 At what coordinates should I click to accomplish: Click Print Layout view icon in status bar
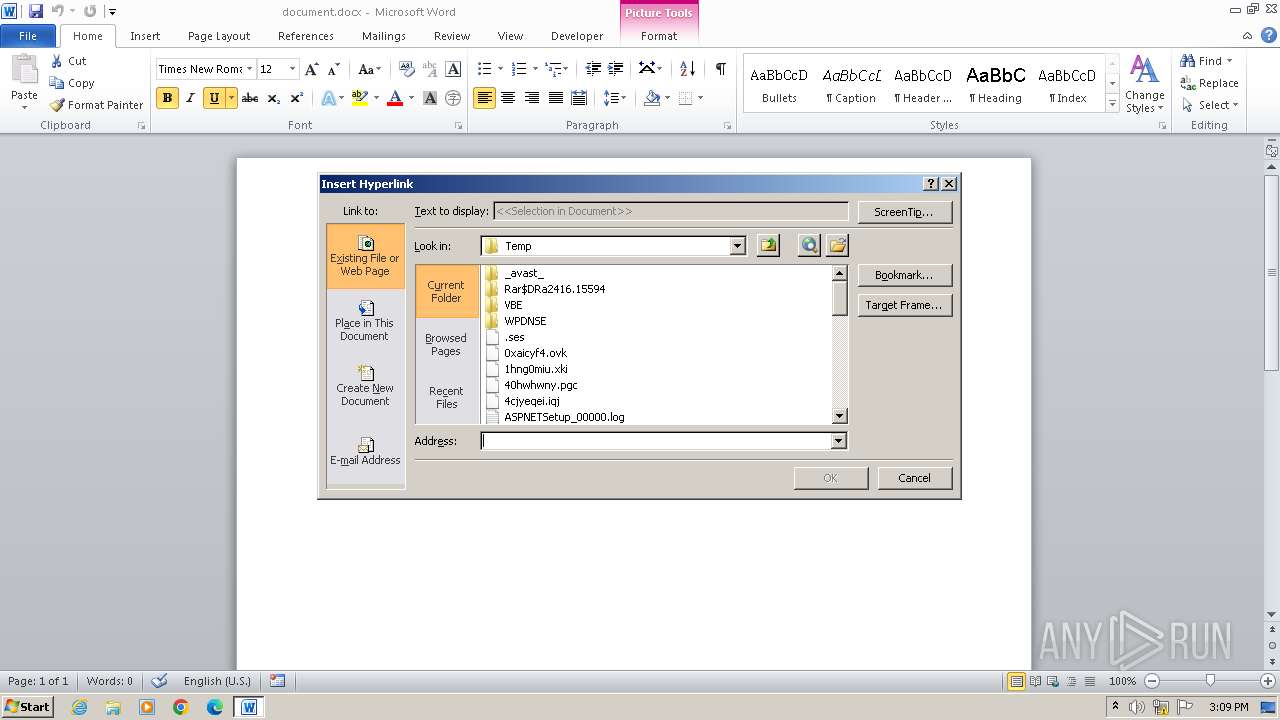pos(1016,681)
